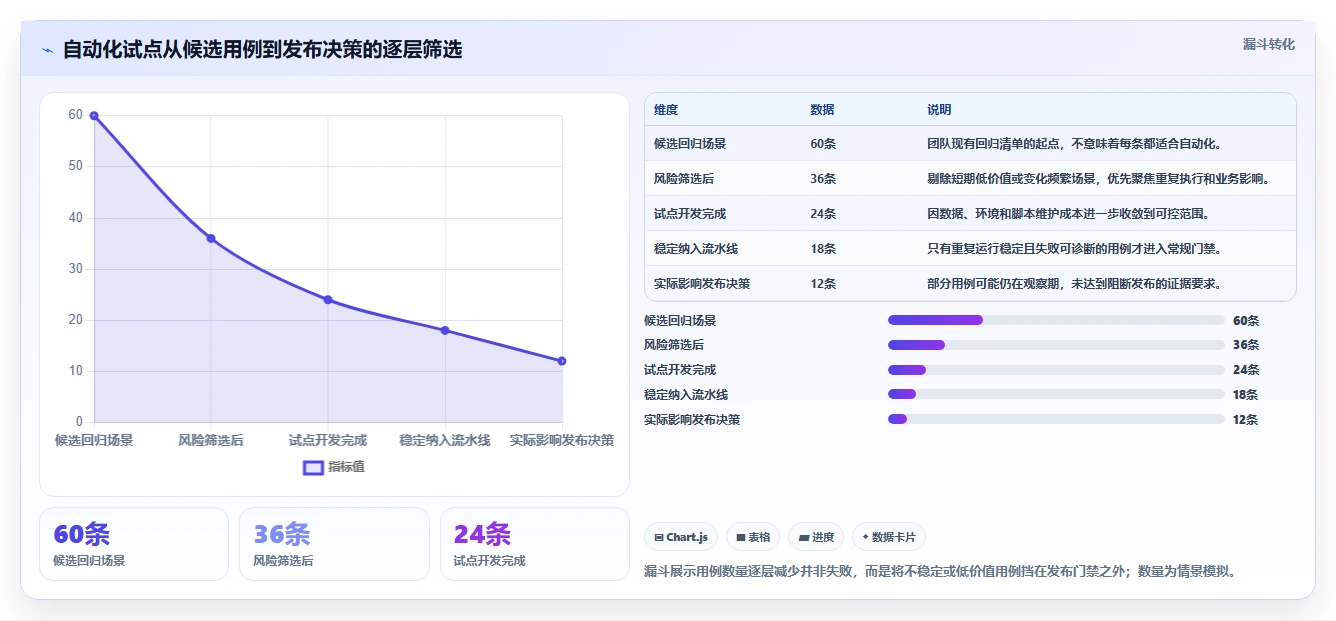Click the 12条 value in the table
Viewport: 1336px width, 621px height.
click(823, 284)
